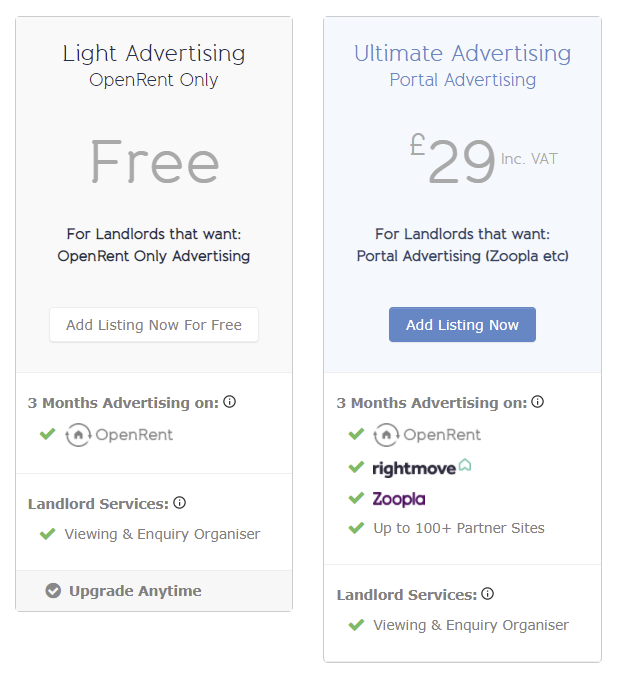Click the Upgrade Anytime text
Screen dimensions: 623x679
[135, 591]
